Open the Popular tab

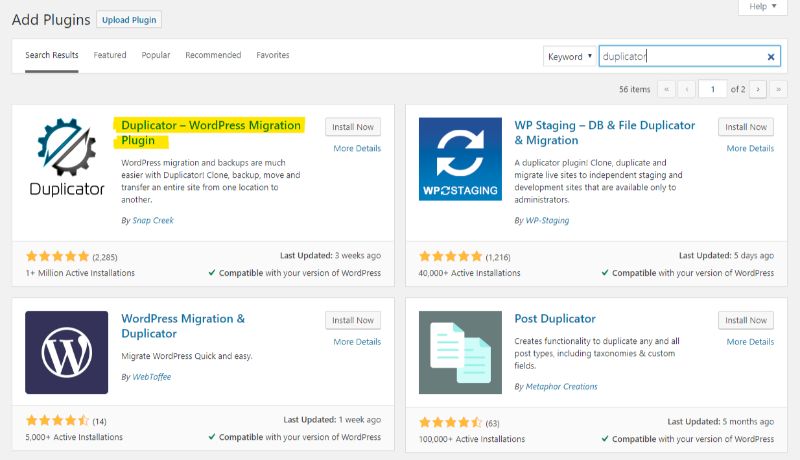tap(156, 55)
